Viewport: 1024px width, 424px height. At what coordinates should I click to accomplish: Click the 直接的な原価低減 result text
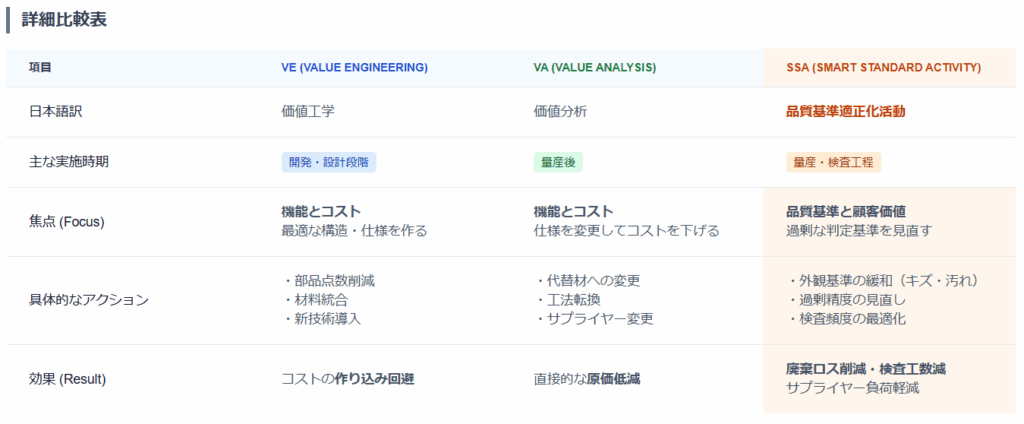587,379
